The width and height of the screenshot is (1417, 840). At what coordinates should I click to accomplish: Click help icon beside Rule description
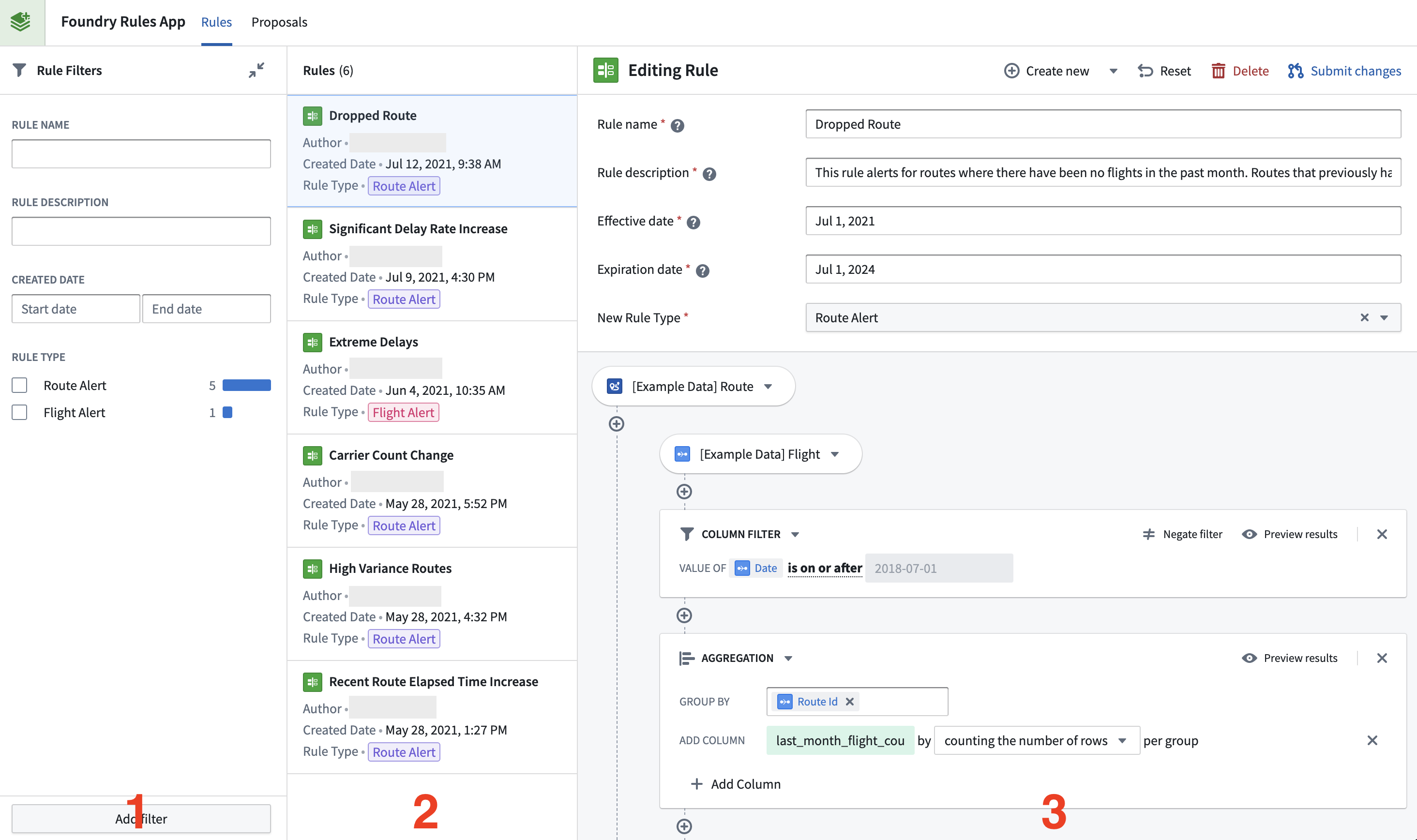[709, 174]
